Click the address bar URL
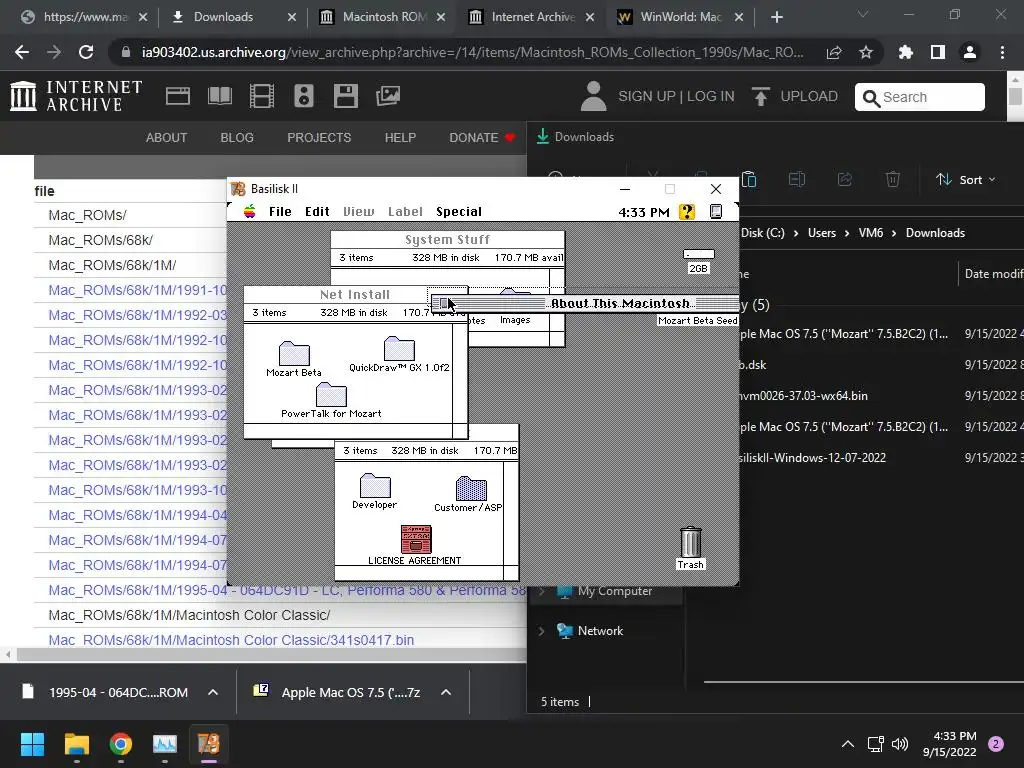 (x=472, y=52)
